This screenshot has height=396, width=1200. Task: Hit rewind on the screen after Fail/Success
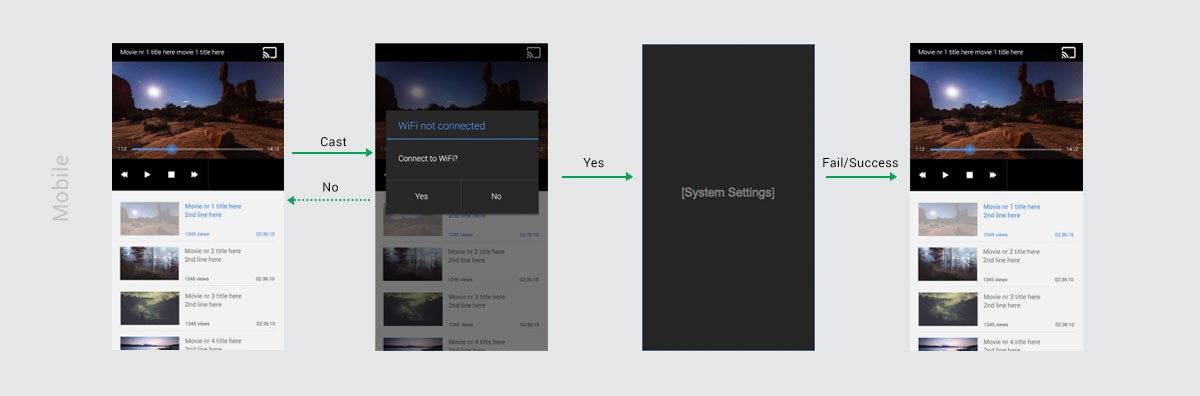pos(923,174)
